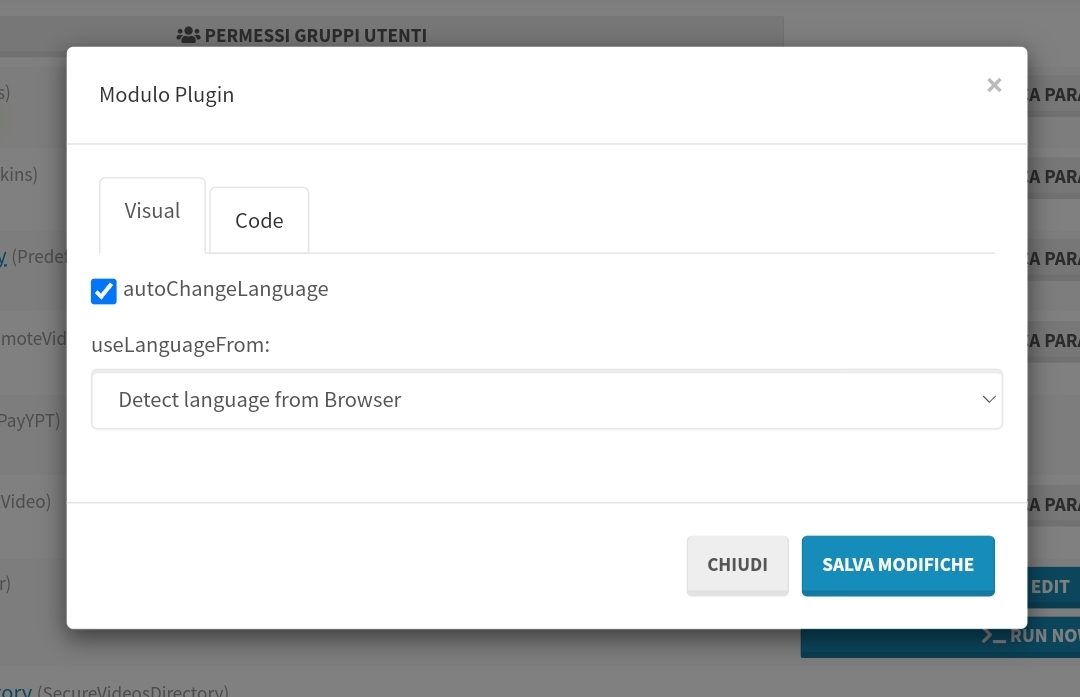Close the Modulo Plugin dialog with X
The image size is (1080, 697).
(993, 85)
